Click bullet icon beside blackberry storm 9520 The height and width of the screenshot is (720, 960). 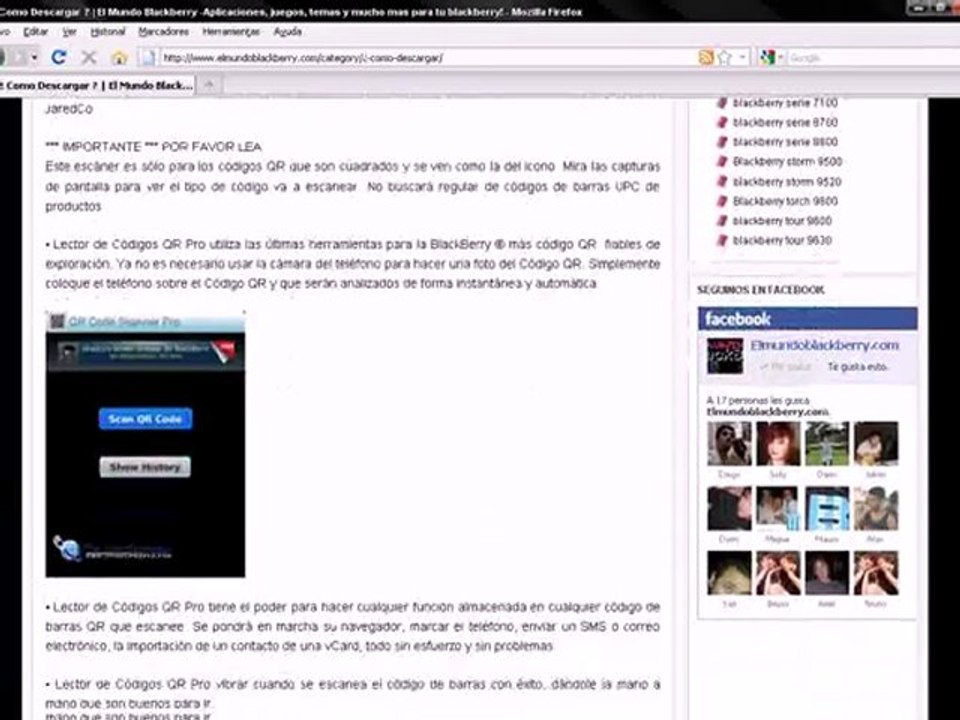pyautogui.click(x=722, y=182)
